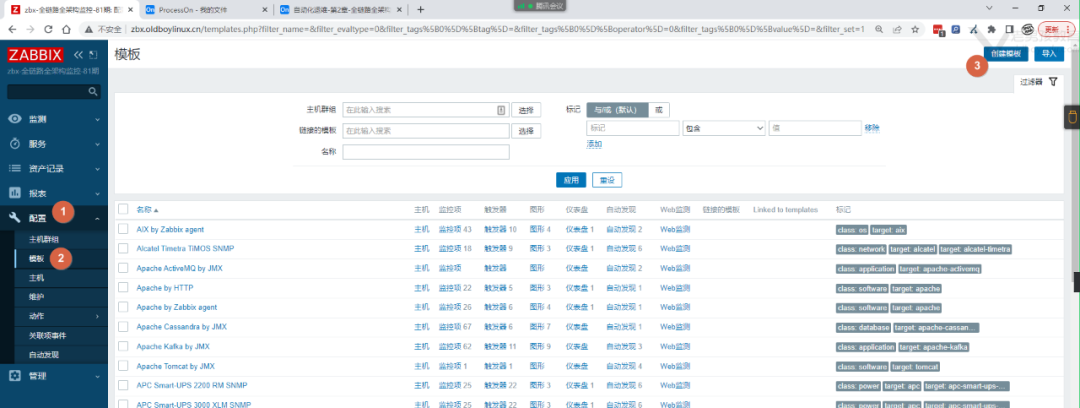
Task: Click the 导入 button
Action: click(1049, 54)
